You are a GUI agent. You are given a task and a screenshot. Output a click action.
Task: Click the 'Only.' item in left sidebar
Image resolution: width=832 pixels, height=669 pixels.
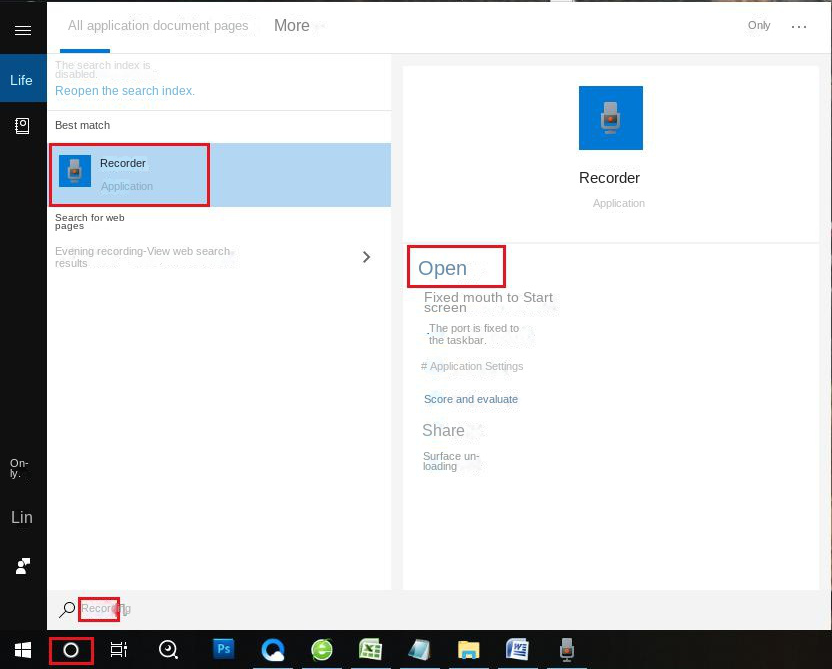(x=19, y=468)
